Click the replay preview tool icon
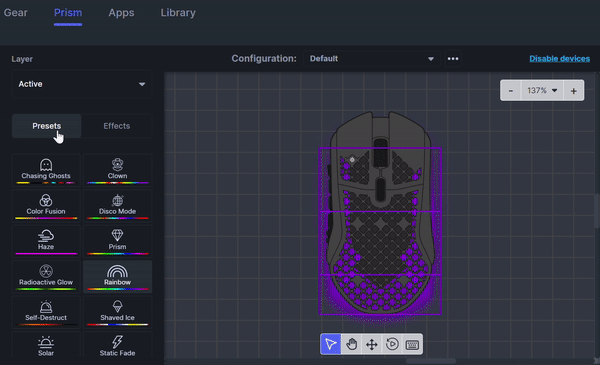Screen dimensions: 600x365 pyautogui.click(x=392, y=344)
